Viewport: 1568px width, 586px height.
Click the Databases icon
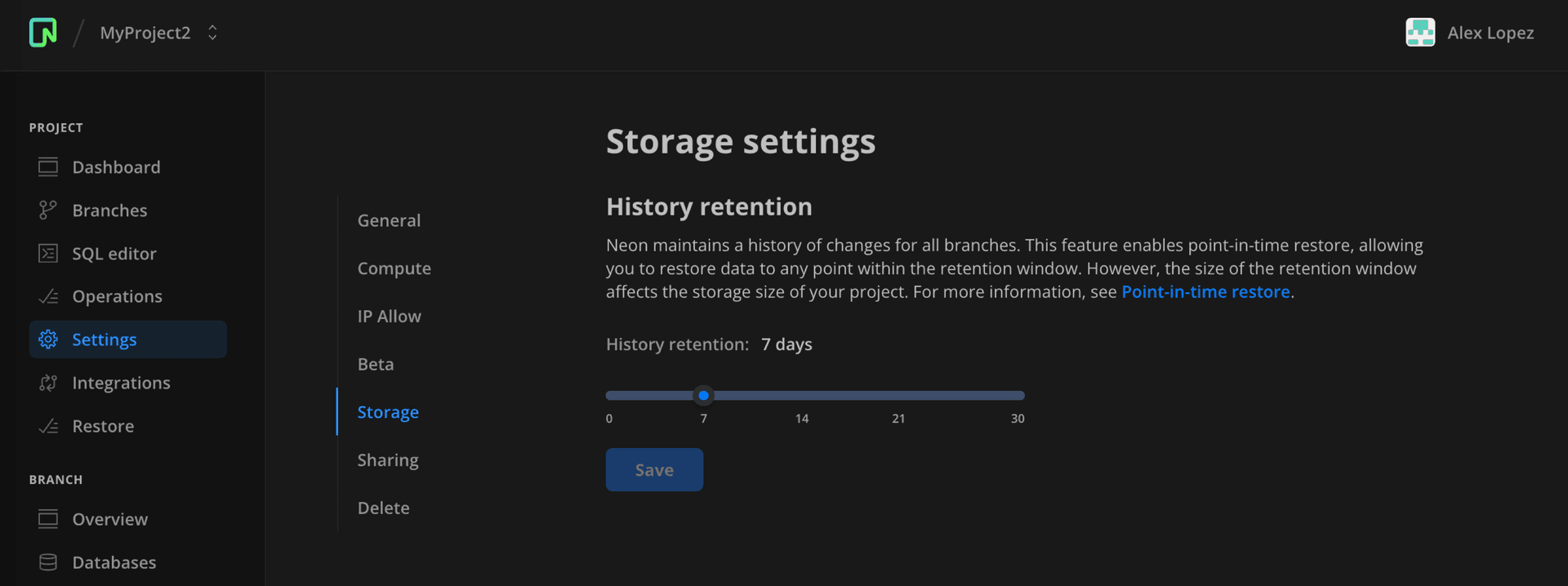pos(48,562)
